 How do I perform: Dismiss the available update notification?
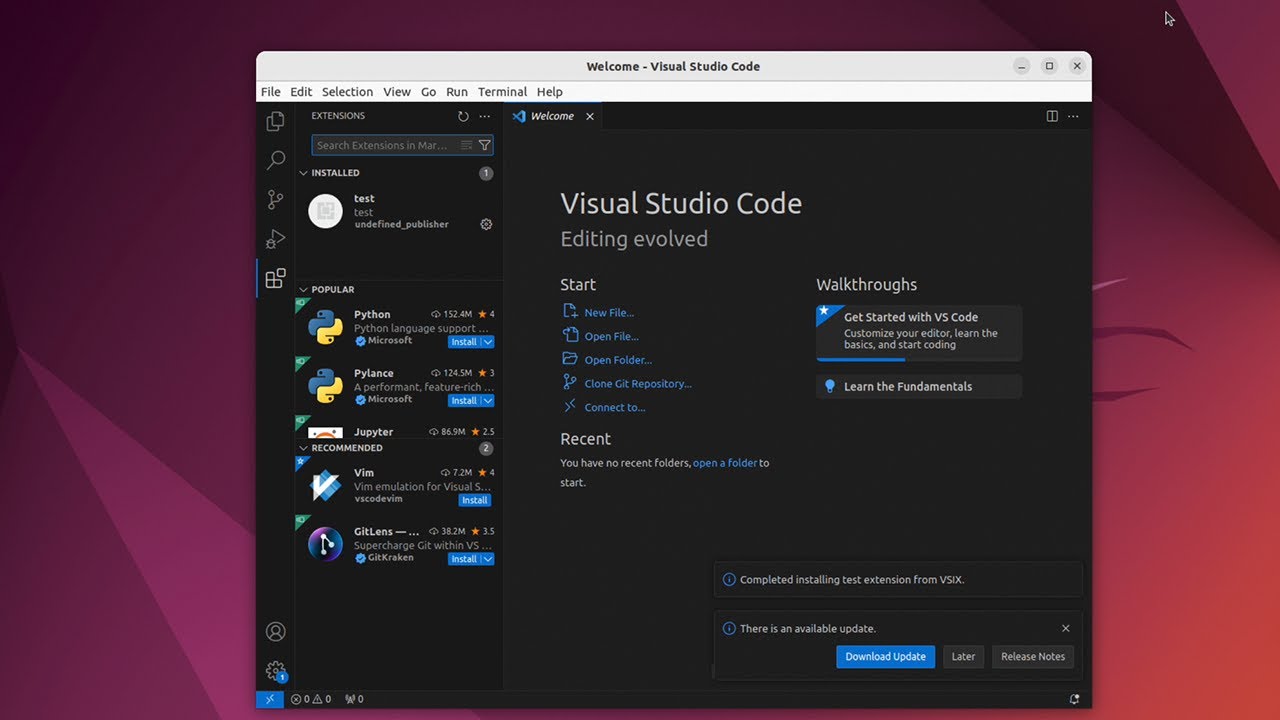[1066, 628]
